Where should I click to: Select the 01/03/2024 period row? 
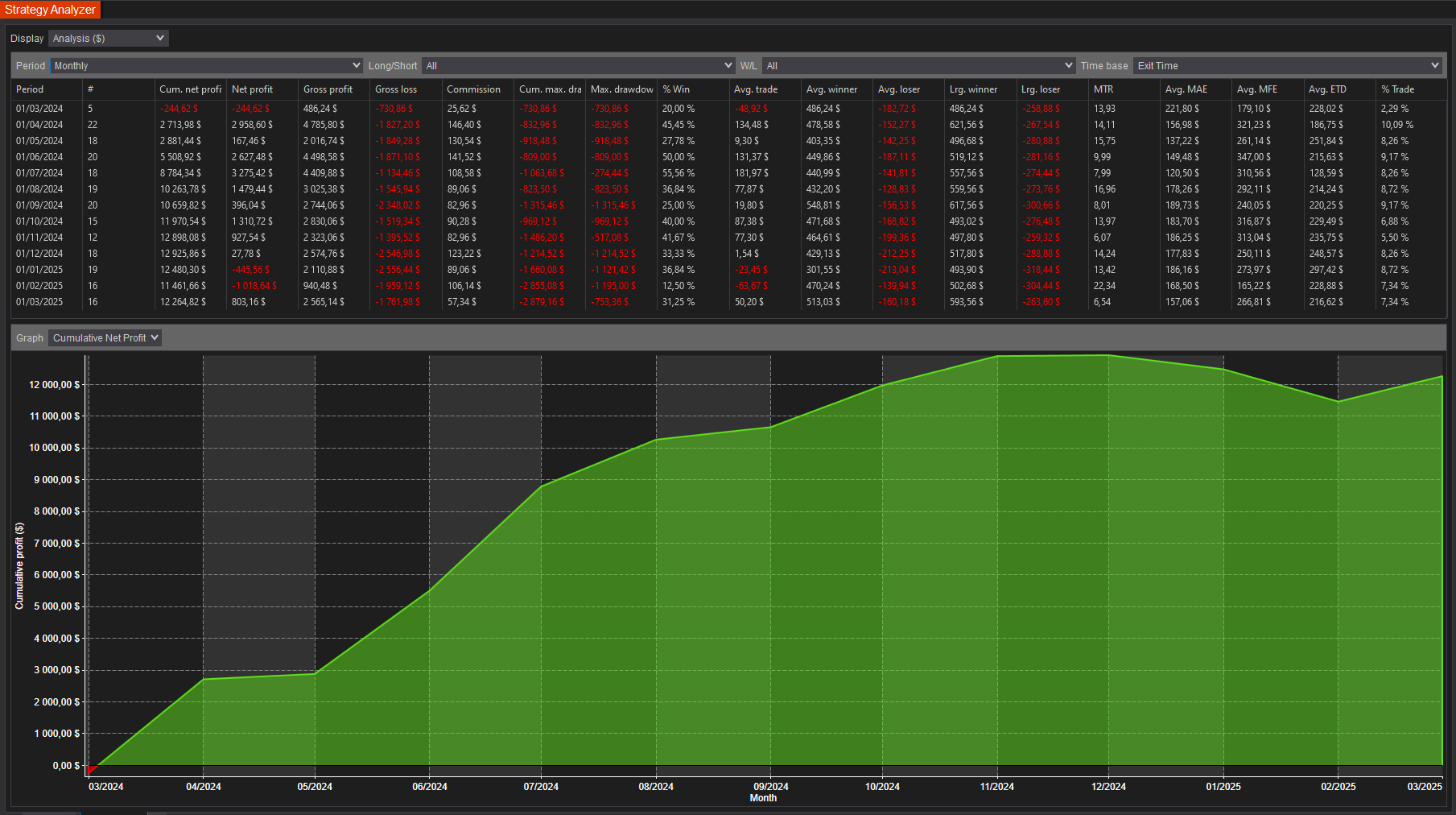tap(728, 109)
